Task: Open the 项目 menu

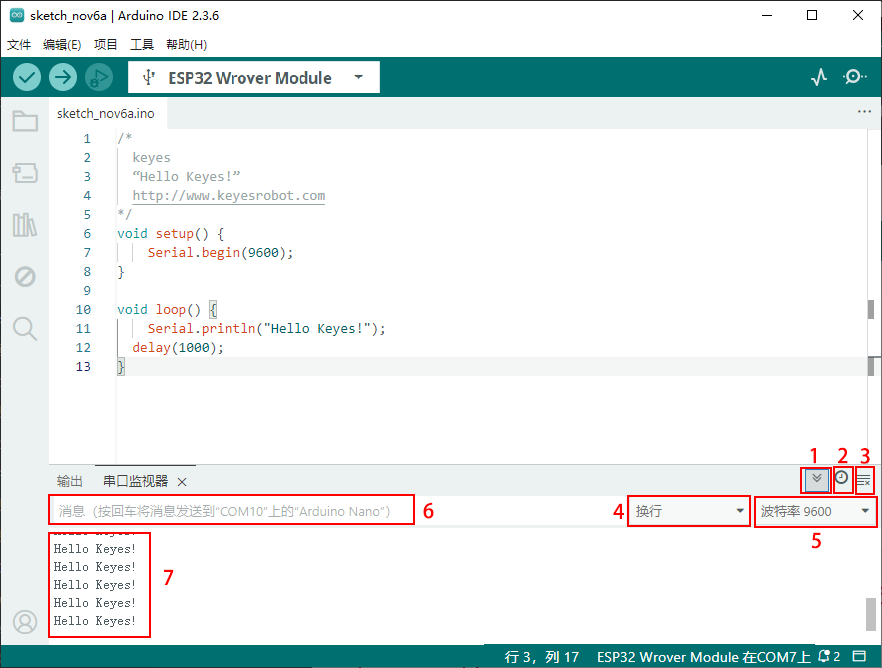Action: (105, 44)
